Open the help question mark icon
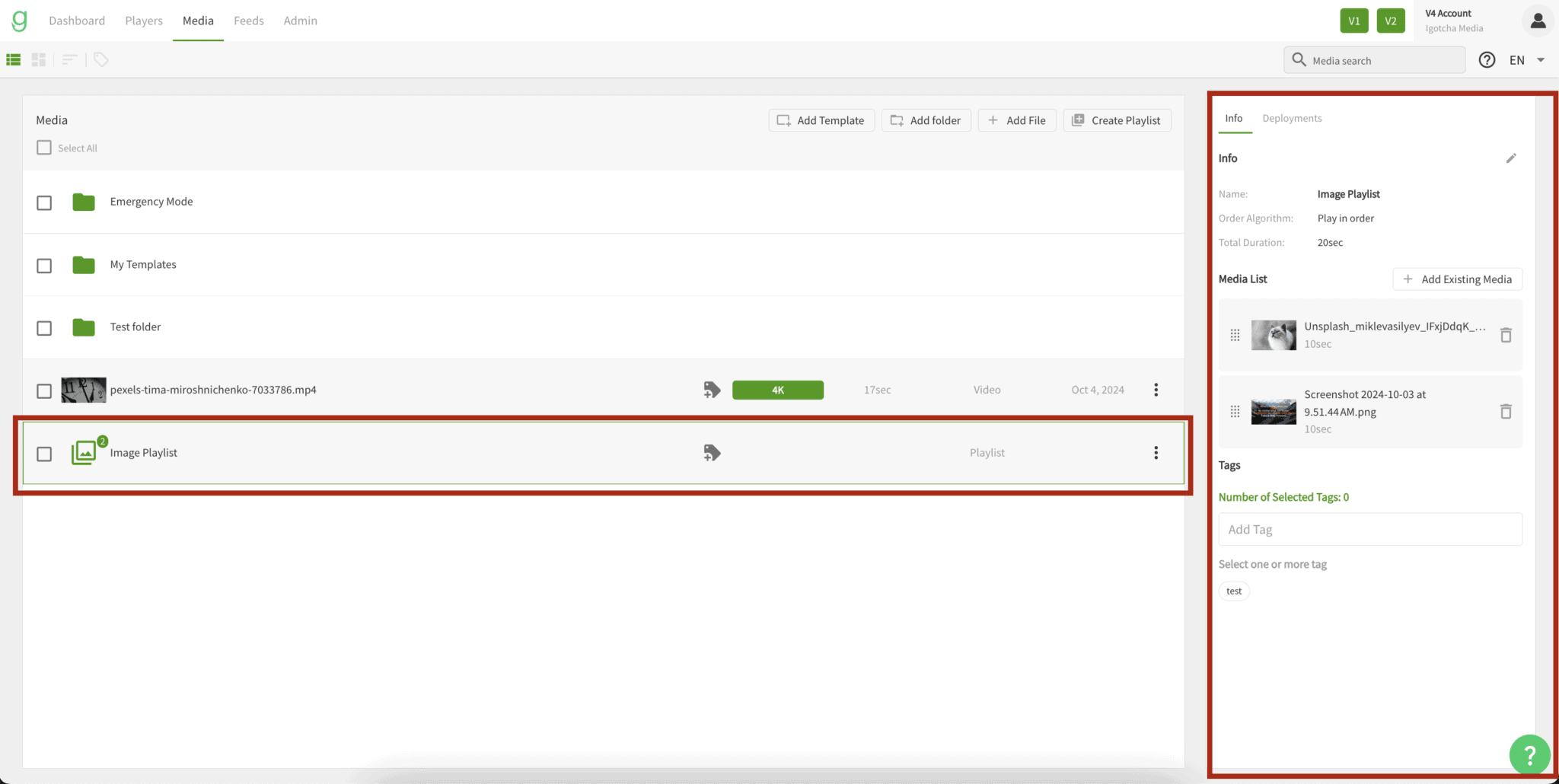This screenshot has width=1559, height=784. tap(1487, 59)
